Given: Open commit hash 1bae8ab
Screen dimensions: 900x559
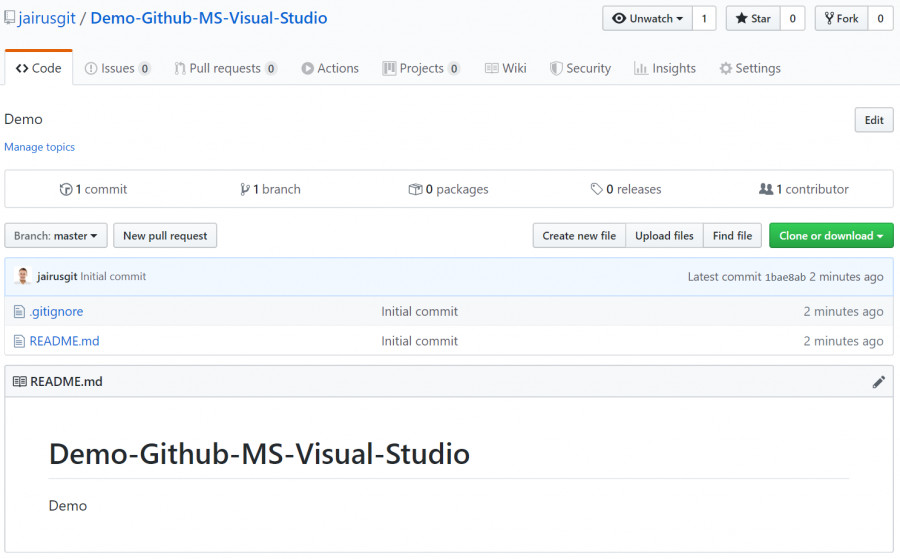Looking at the screenshot, I should (x=785, y=277).
